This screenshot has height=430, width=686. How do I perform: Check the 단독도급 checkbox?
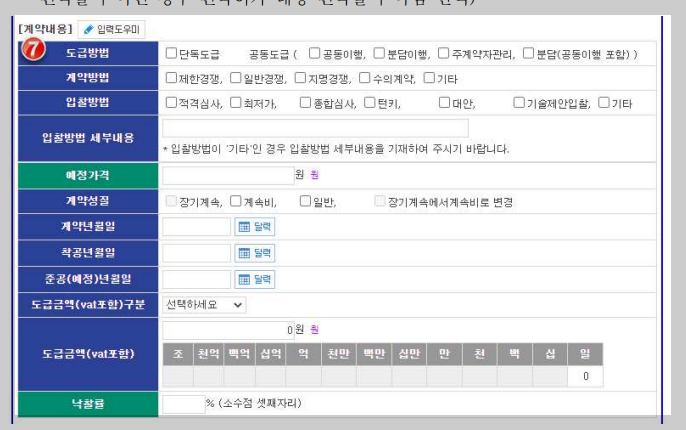(171, 53)
